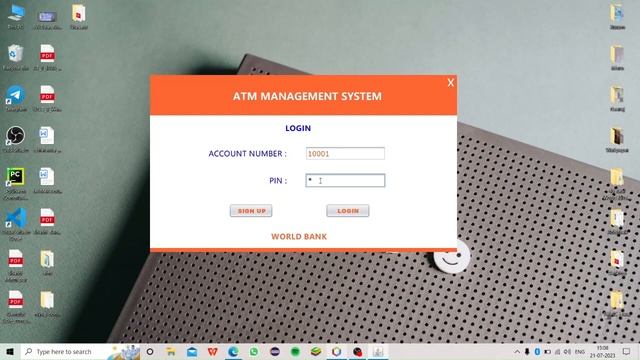The height and width of the screenshot is (360, 640).
Task: Open the Eclipse icon on taskbar
Action: tap(275, 351)
